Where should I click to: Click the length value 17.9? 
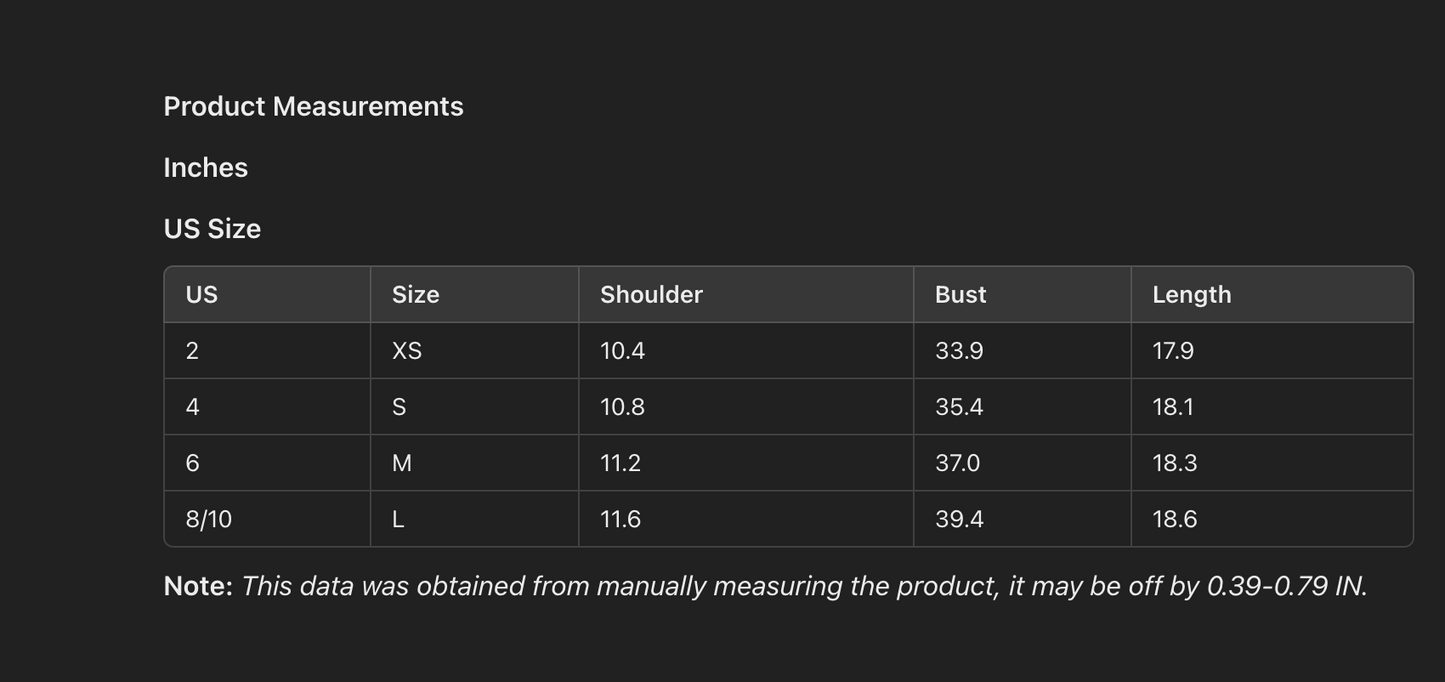click(1173, 351)
